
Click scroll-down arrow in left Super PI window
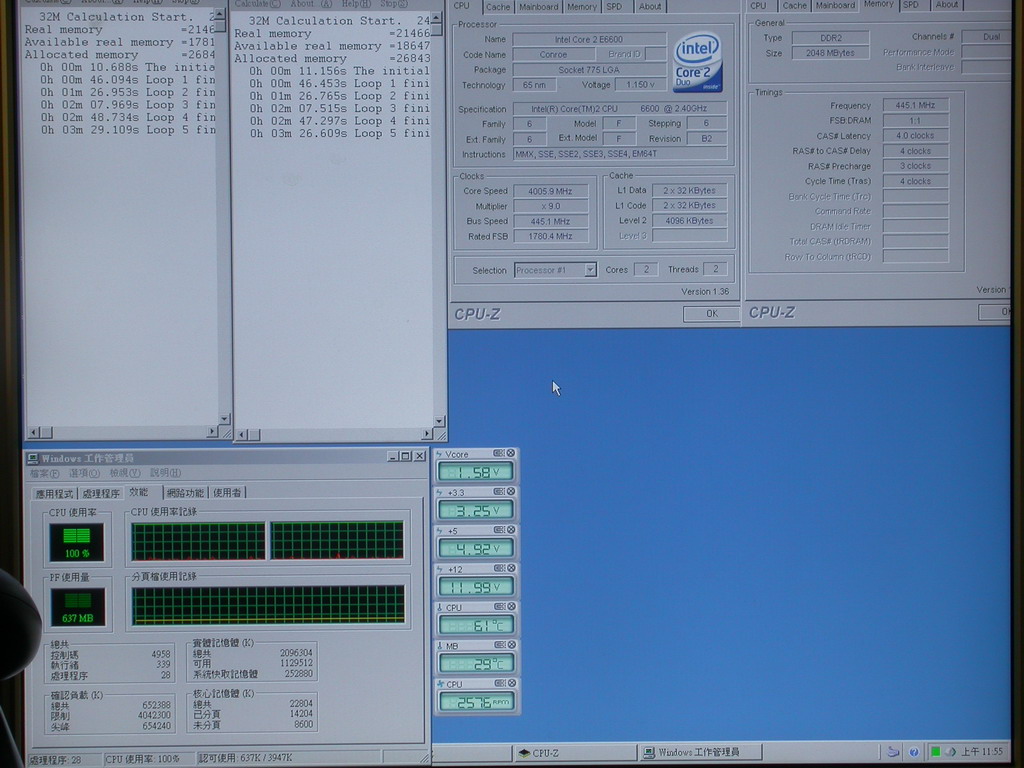point(224,419)
